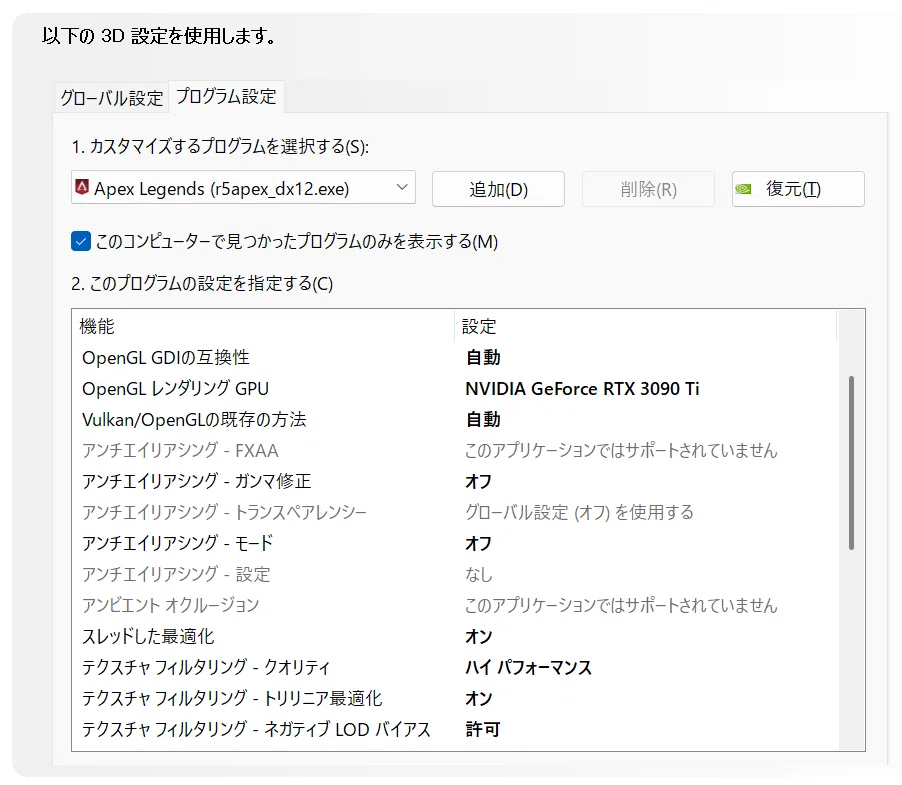The height and width of the screenshot is (785, 902).
Task: Click the NVIDIA logo icon on 復元 button
Action: click(743, 189)
